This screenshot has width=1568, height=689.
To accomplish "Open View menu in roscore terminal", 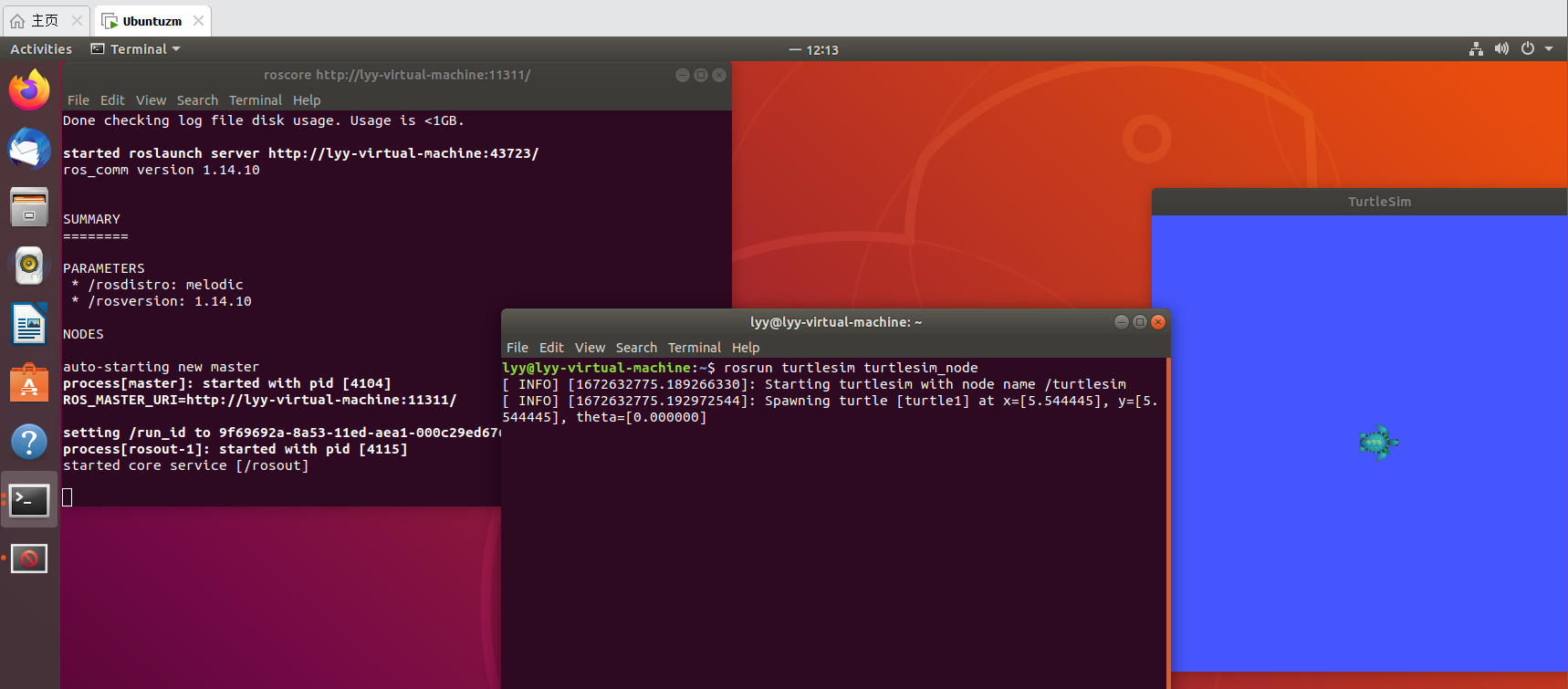I will [x=152, y=100].
